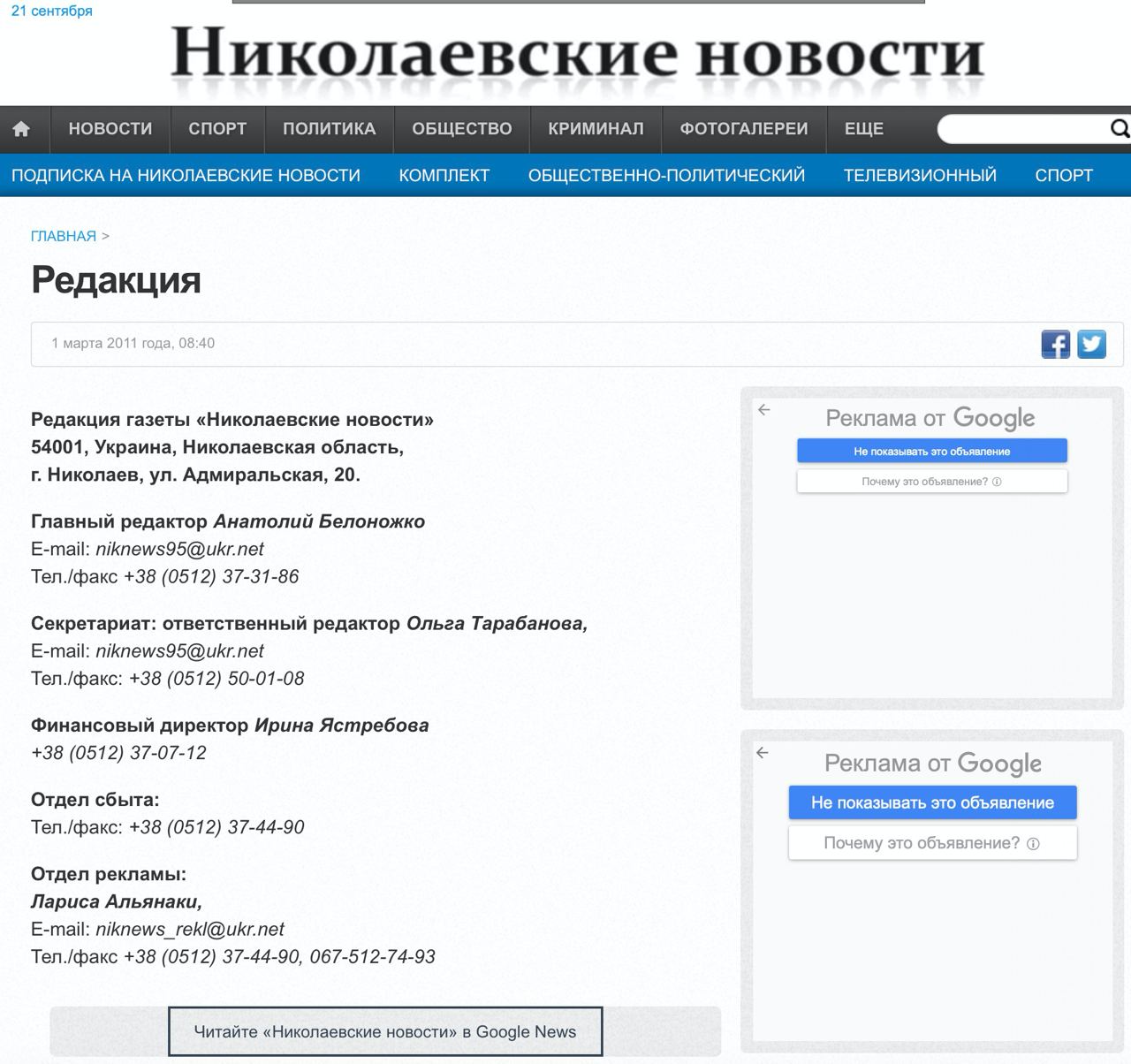Click back arrow in upper Google ad
The height and width of the screenshot is (1064, 1131).
[x=764, y=409]
